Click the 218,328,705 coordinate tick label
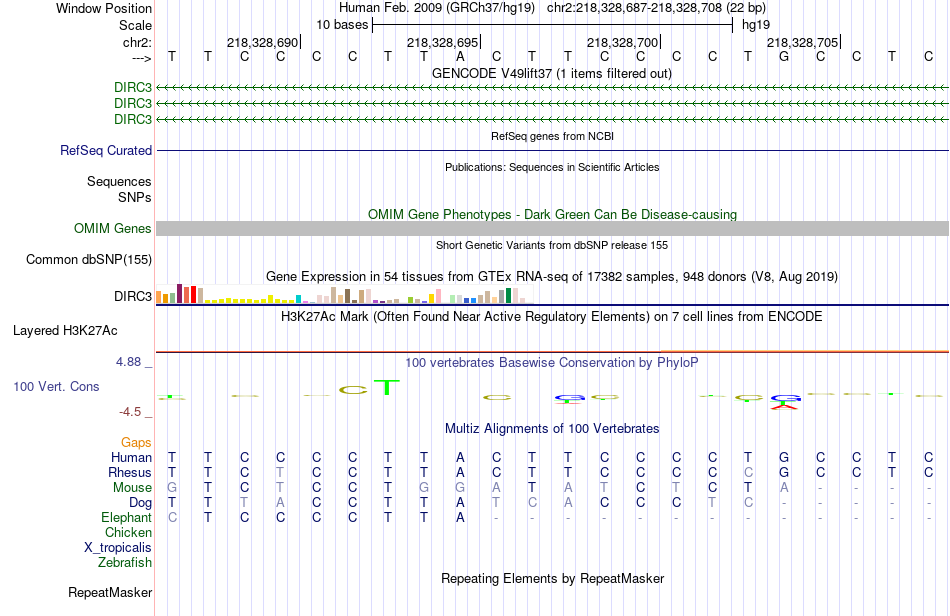Screen dimensions: 950x616 (802, 42)
